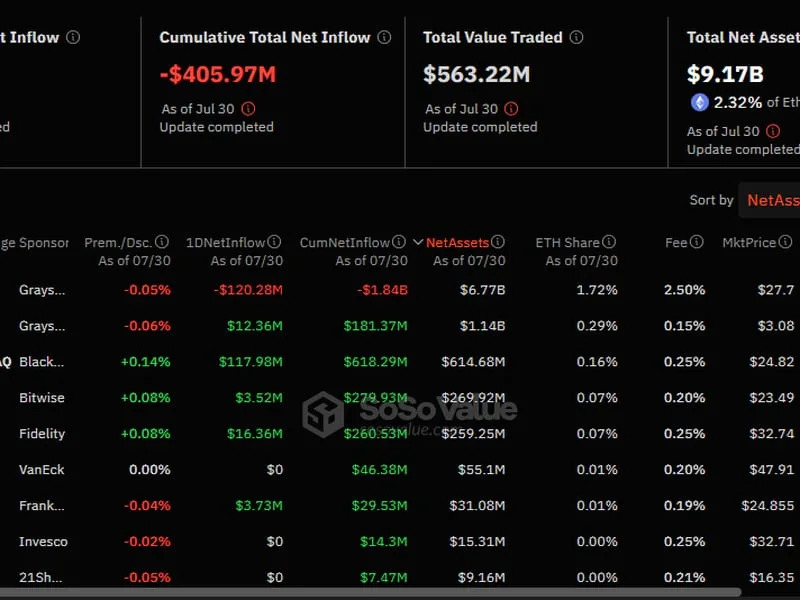Click info icon beside Cumulative Total Net Inflow
800x600 pixels.
[x=384, y=37]
